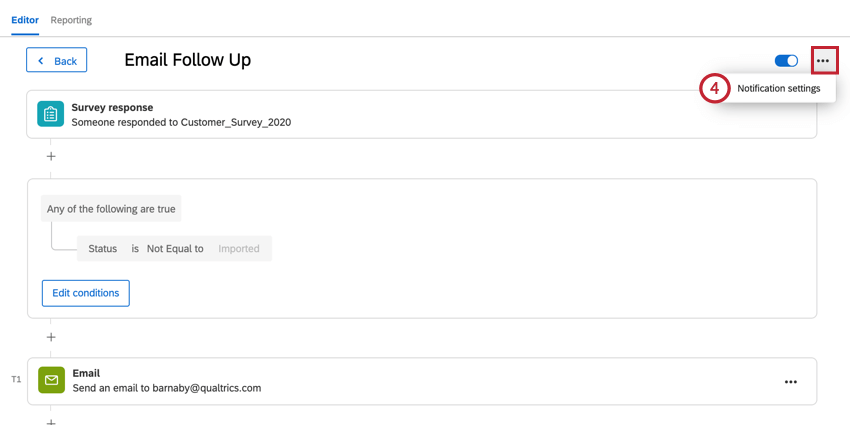Toggle the workflow enabled switch
Viewport: 850px width, 425px height.
pos(787,61)
